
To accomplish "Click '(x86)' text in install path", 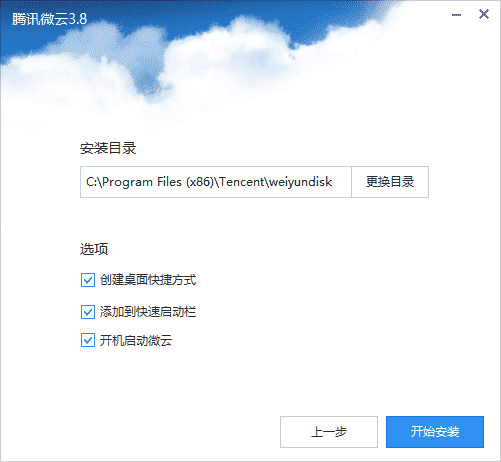I will [200, 182].
